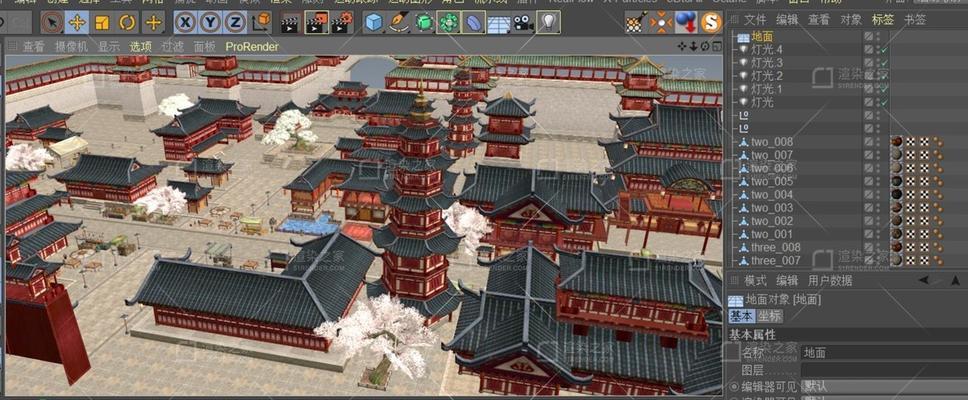Click the checkered brush plugin icon
968x400 pixels.
click(635, 23)
